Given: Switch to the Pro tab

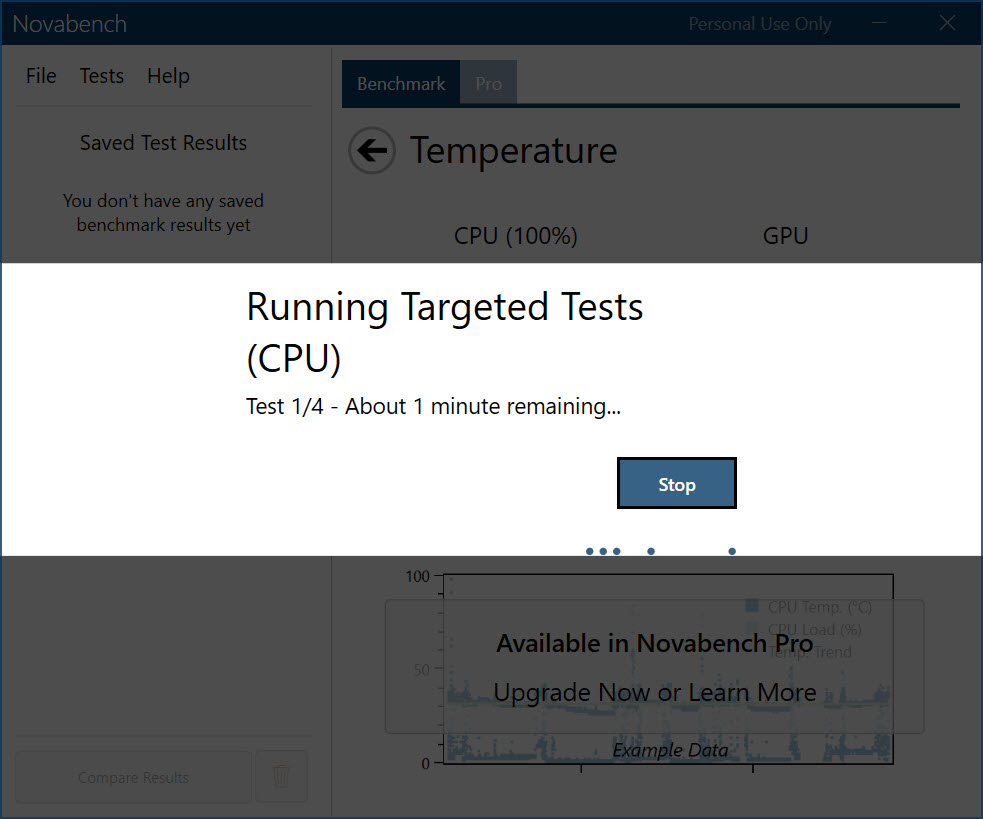Looking at the screenshot, I should pyautogui.click(x=488, y=83).
